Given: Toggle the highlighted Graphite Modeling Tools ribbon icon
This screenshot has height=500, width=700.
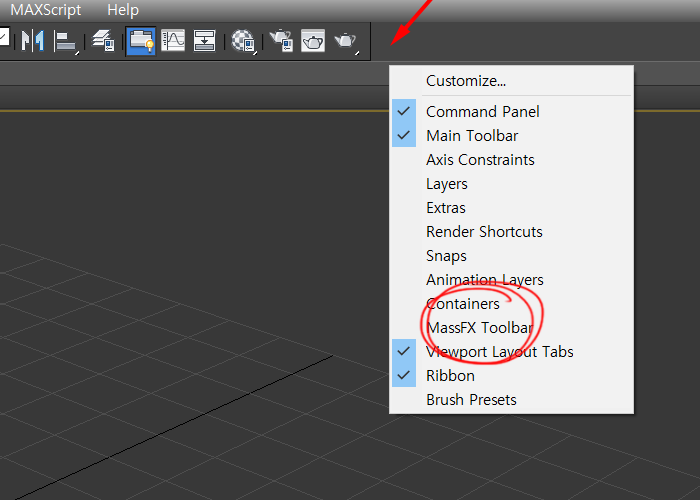Looking at the screenshot, I should pos(141,41).
